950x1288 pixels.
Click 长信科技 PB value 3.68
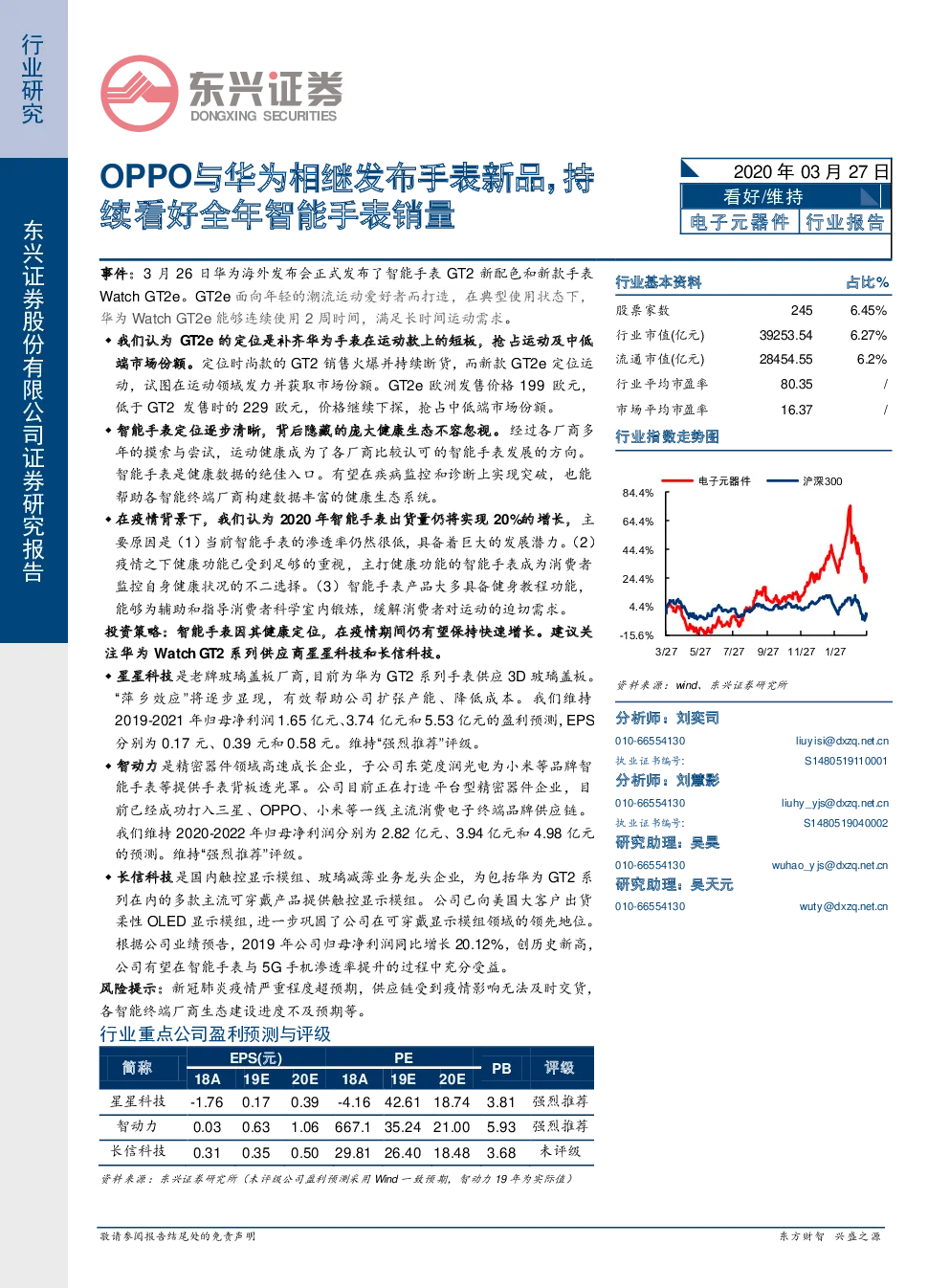(x=501, y=1153)
